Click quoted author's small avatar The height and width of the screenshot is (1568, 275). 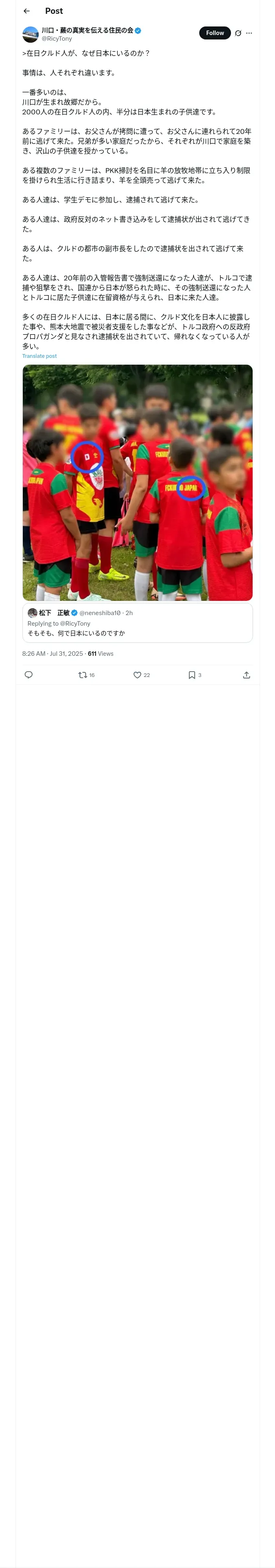pyautogui.click(x=32, y=613)
